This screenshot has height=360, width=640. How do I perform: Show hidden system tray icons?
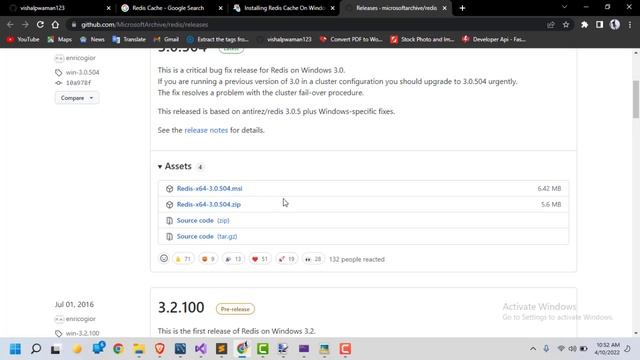click(x=533, y=349)
